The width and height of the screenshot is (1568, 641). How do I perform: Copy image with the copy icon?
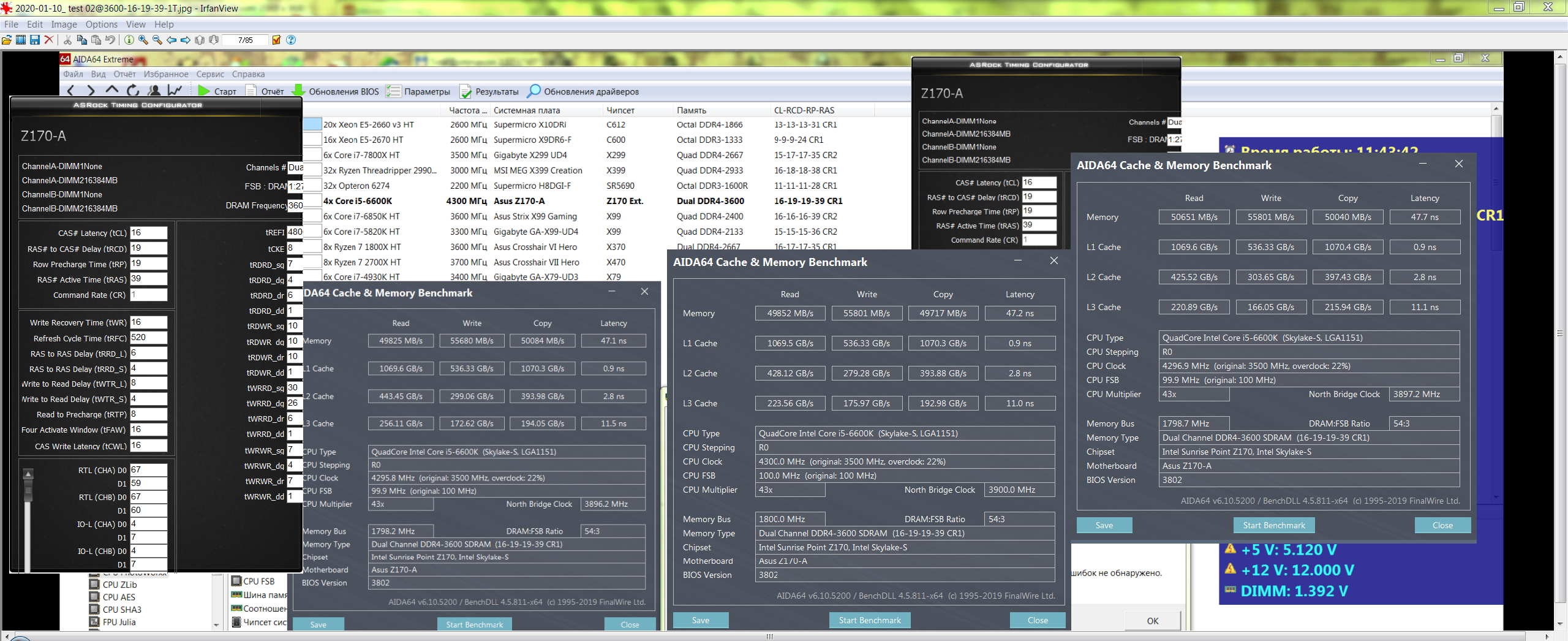(81, 40)
